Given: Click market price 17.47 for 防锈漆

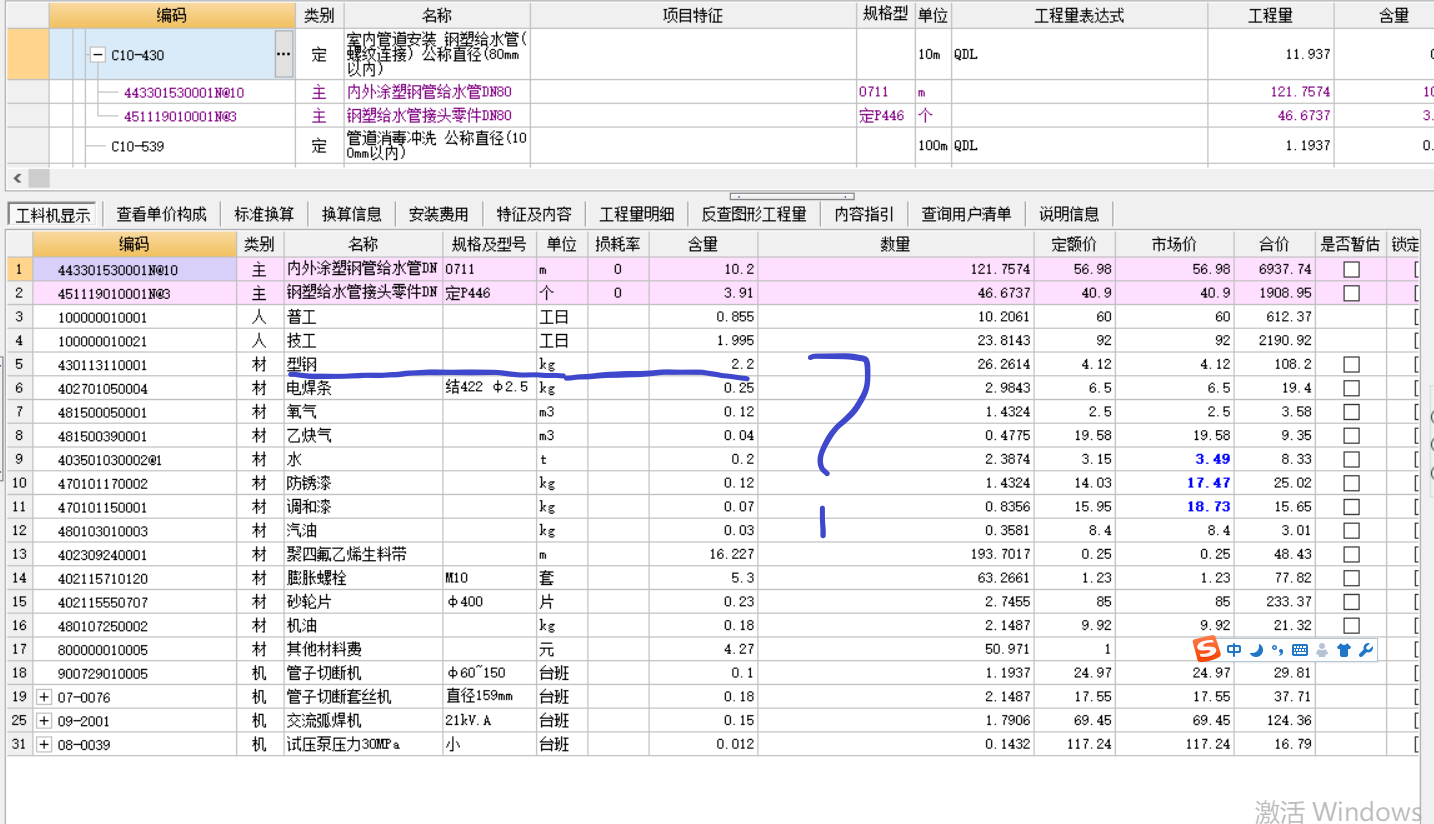Looking at the screenshot, I should (1174, 483).
